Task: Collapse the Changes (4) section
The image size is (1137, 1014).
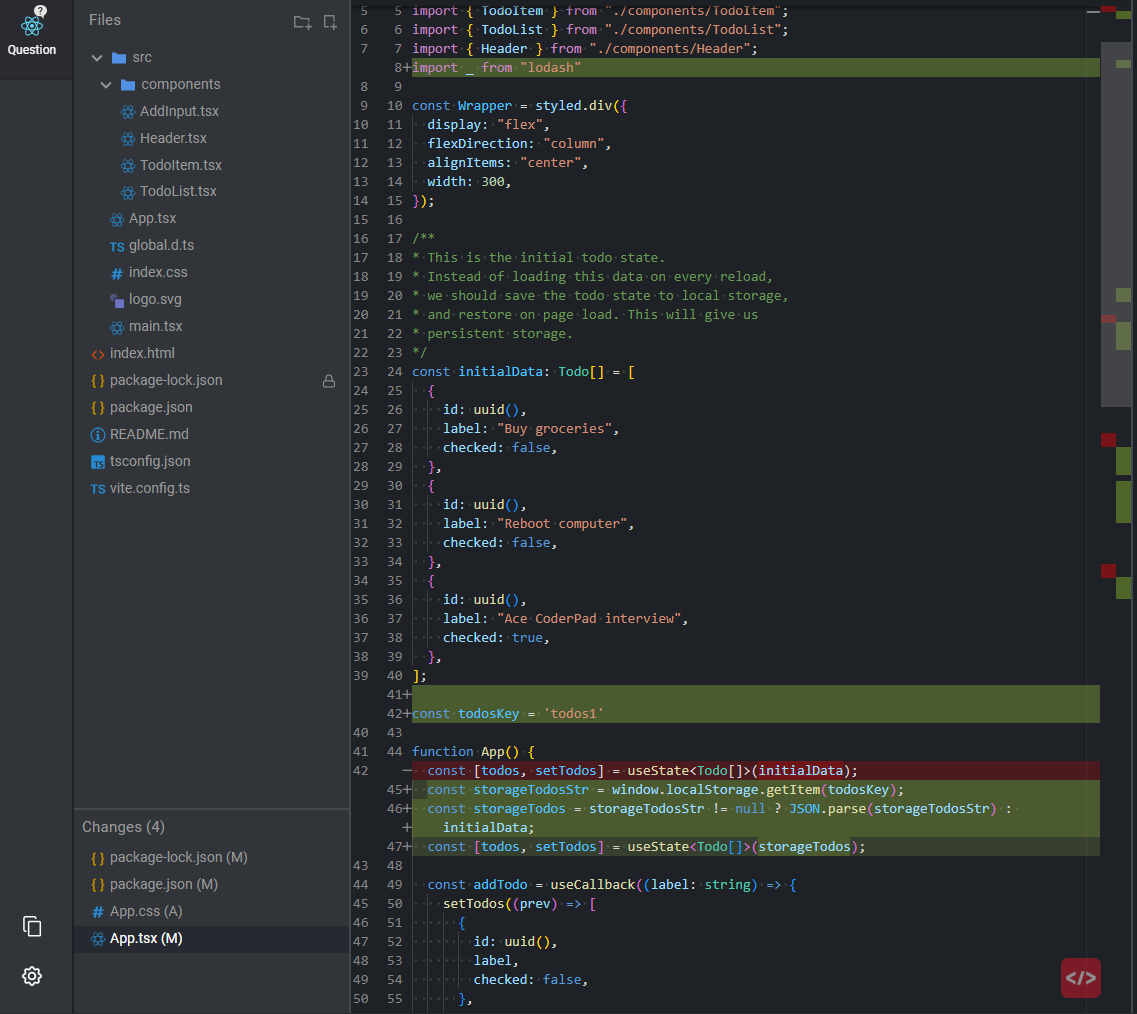Action: (123, 827)
